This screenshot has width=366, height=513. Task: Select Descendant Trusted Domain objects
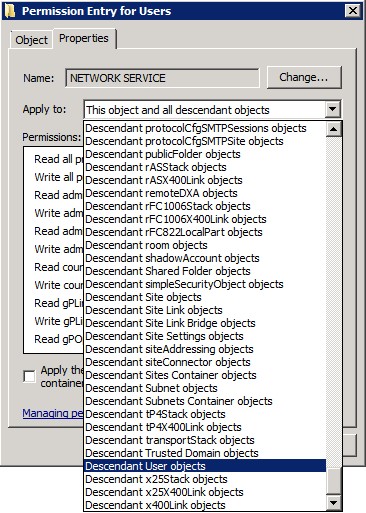click(x=205, y=453)
